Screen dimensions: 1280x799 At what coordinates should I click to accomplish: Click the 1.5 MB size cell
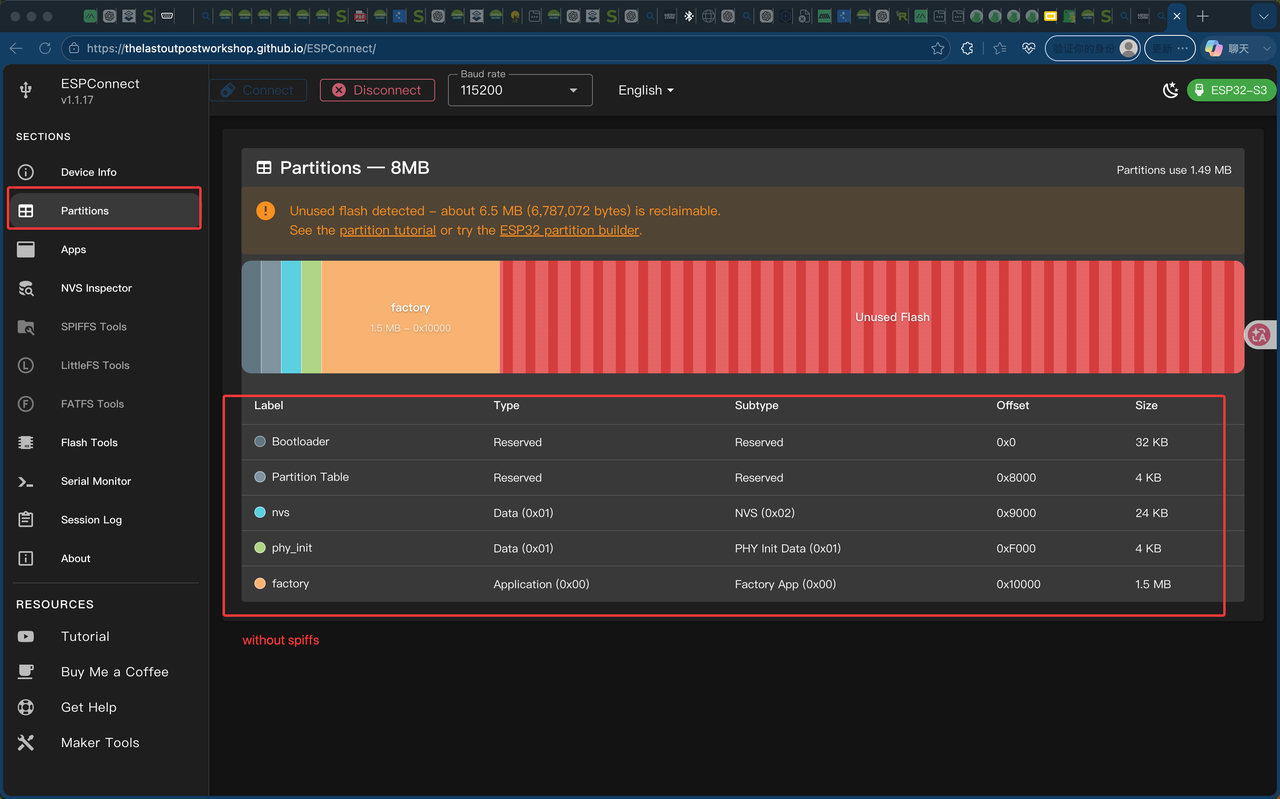click(x=1153, y=584)
